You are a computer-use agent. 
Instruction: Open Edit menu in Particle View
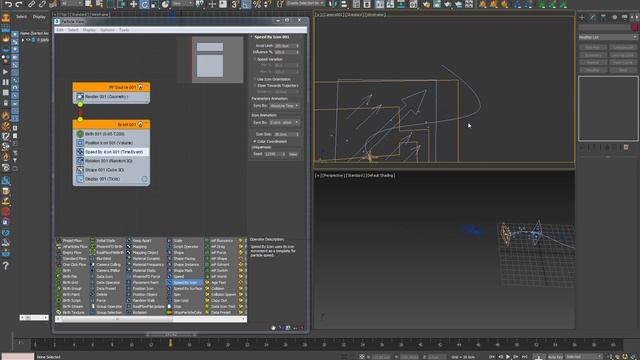coord(60,30)
